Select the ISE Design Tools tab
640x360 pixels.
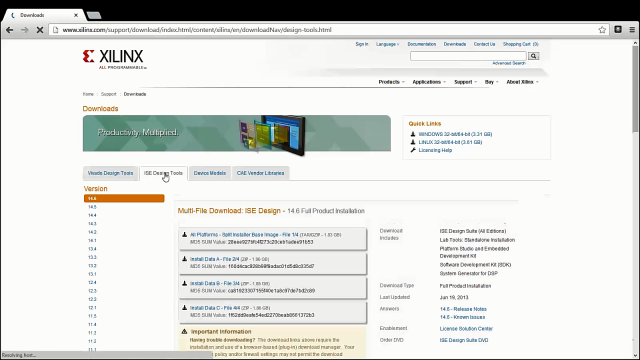(x=163, y=173)
